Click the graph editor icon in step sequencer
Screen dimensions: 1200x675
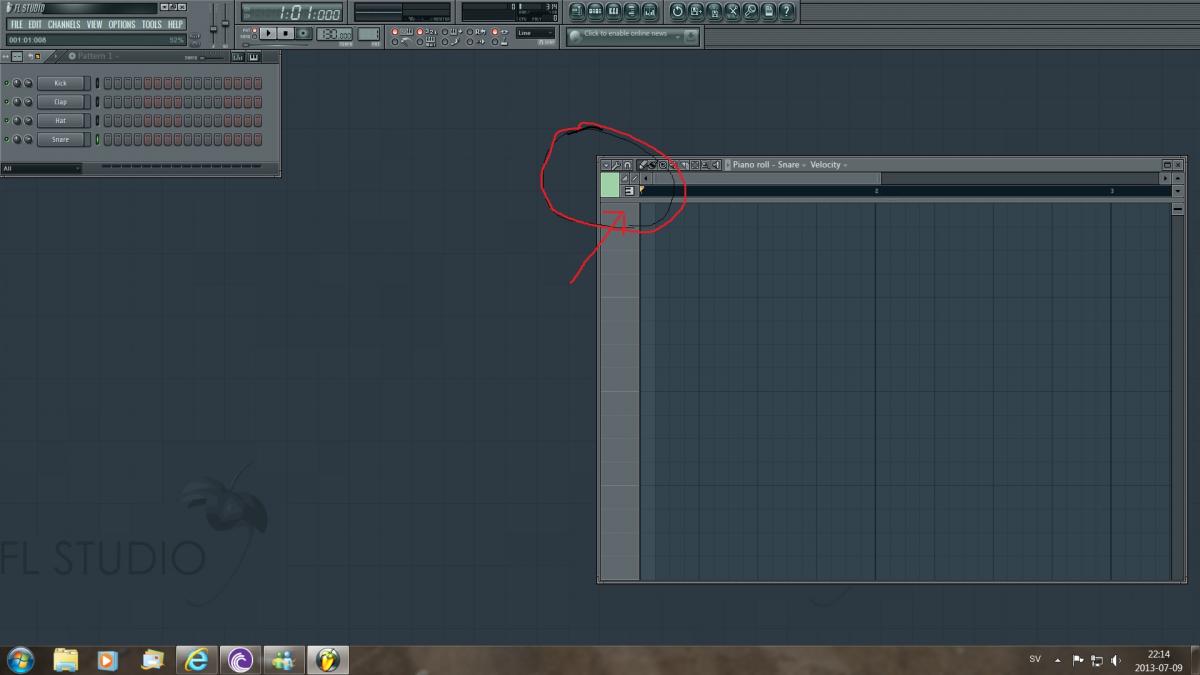(x=238, y=57)
